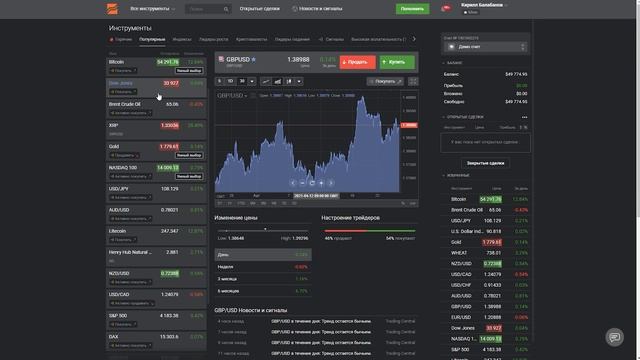Add GBPUSD to favorites with star

253,60
